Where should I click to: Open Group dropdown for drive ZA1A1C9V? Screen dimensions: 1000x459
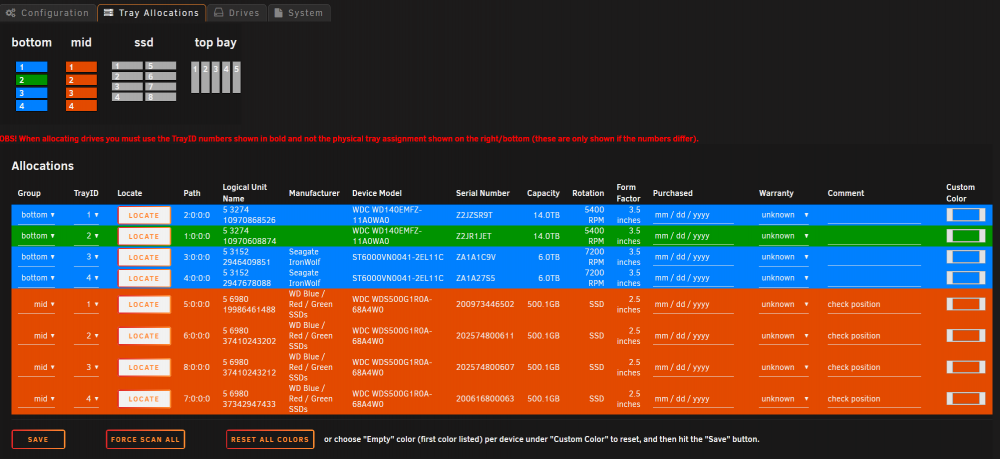[36, 257]
